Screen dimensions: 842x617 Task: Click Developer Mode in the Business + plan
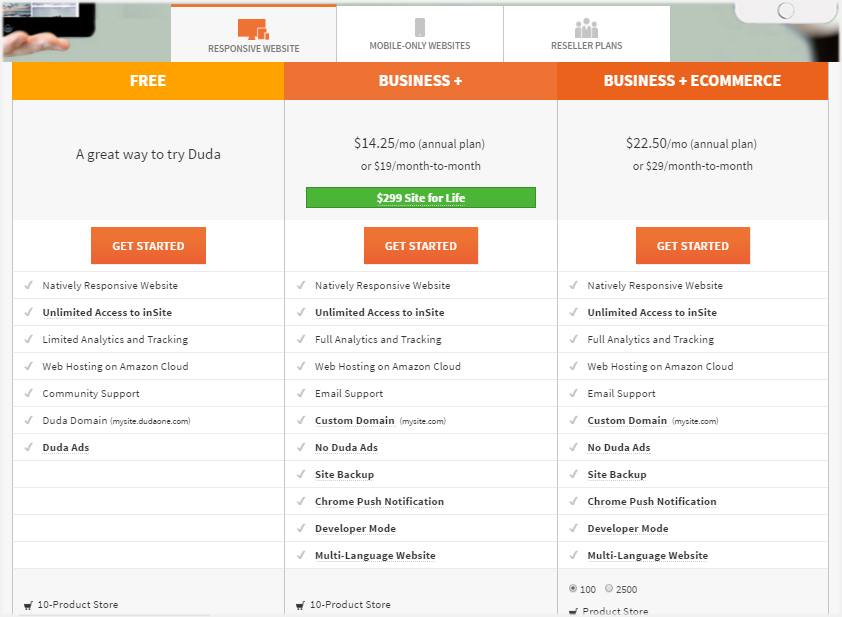click(355, 528)
